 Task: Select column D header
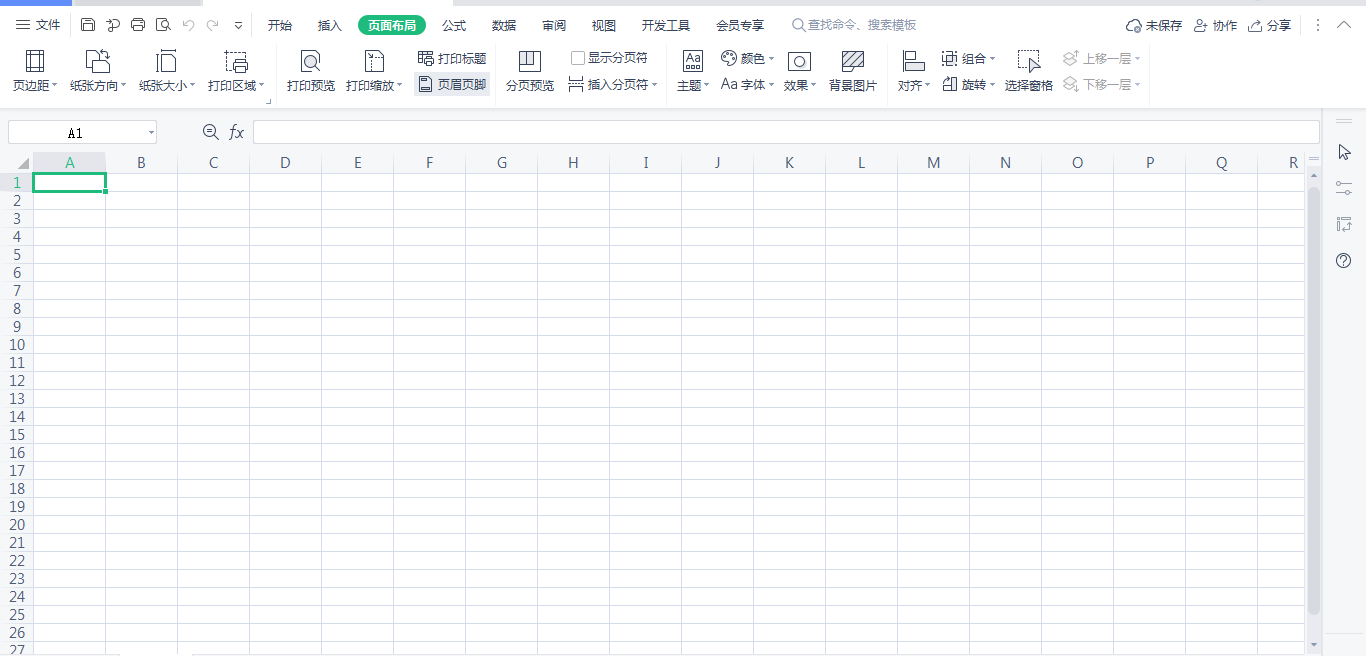pyautogui.click(x=285, y=163)
